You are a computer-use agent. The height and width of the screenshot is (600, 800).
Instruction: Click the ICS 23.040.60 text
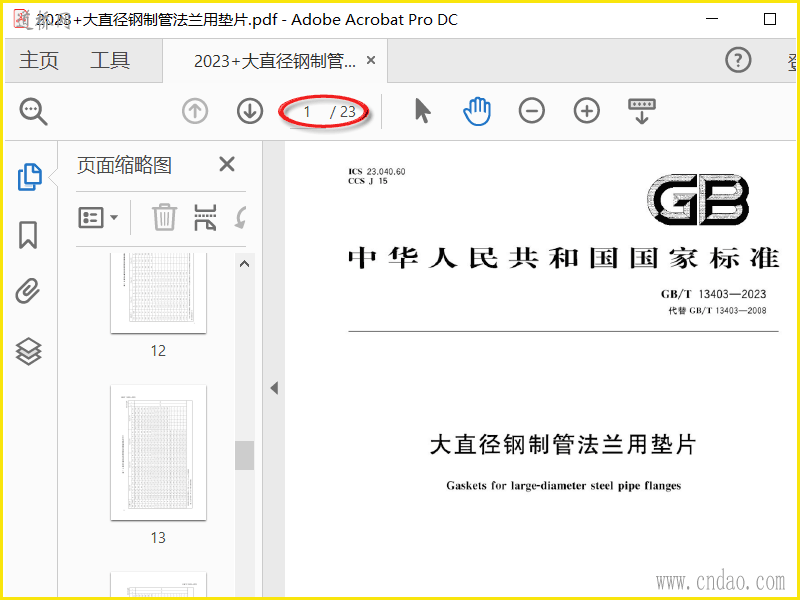click(x=377, y=172)
